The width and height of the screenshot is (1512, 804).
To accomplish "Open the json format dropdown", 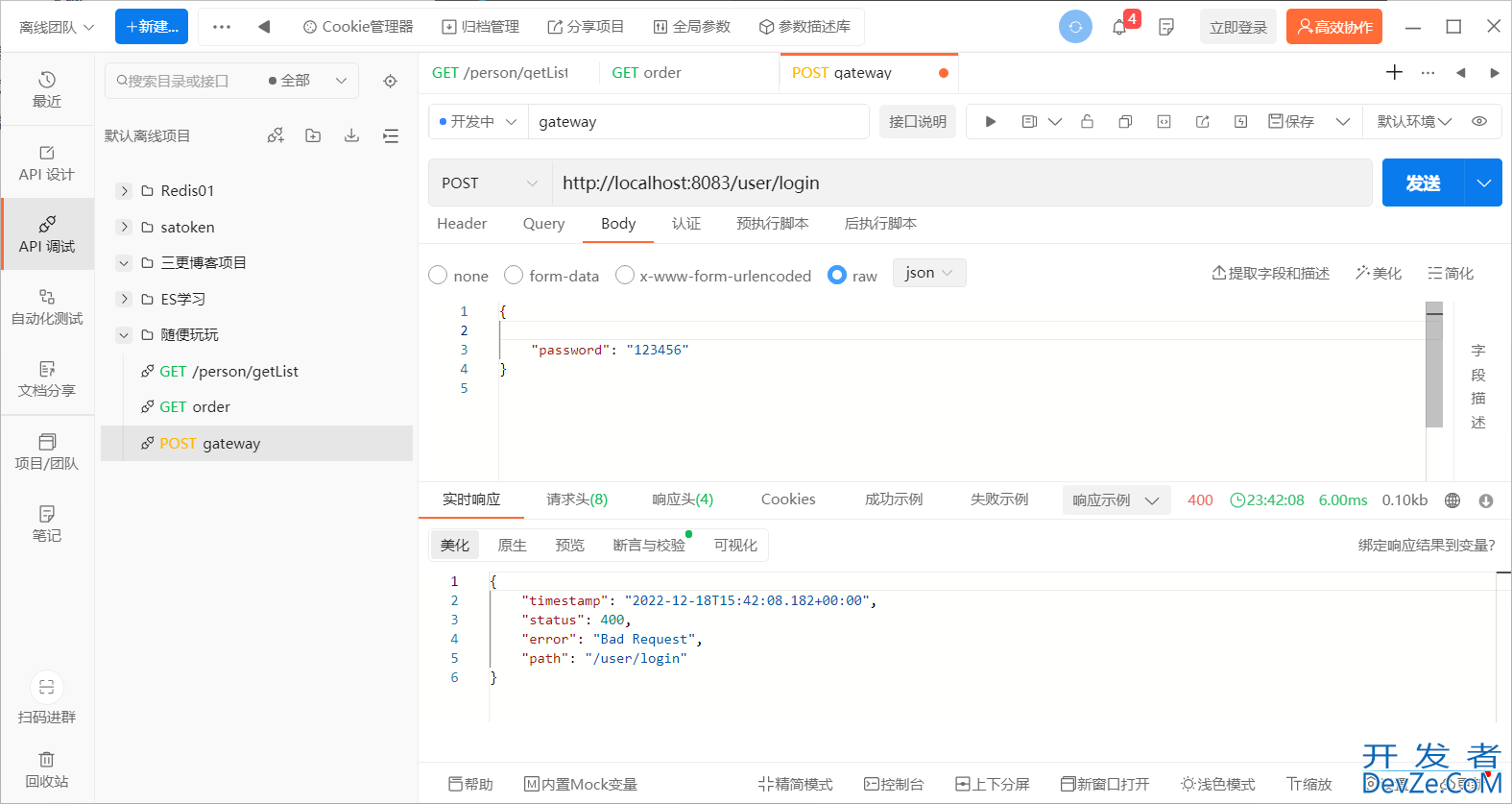I will [x=929, y=273].
